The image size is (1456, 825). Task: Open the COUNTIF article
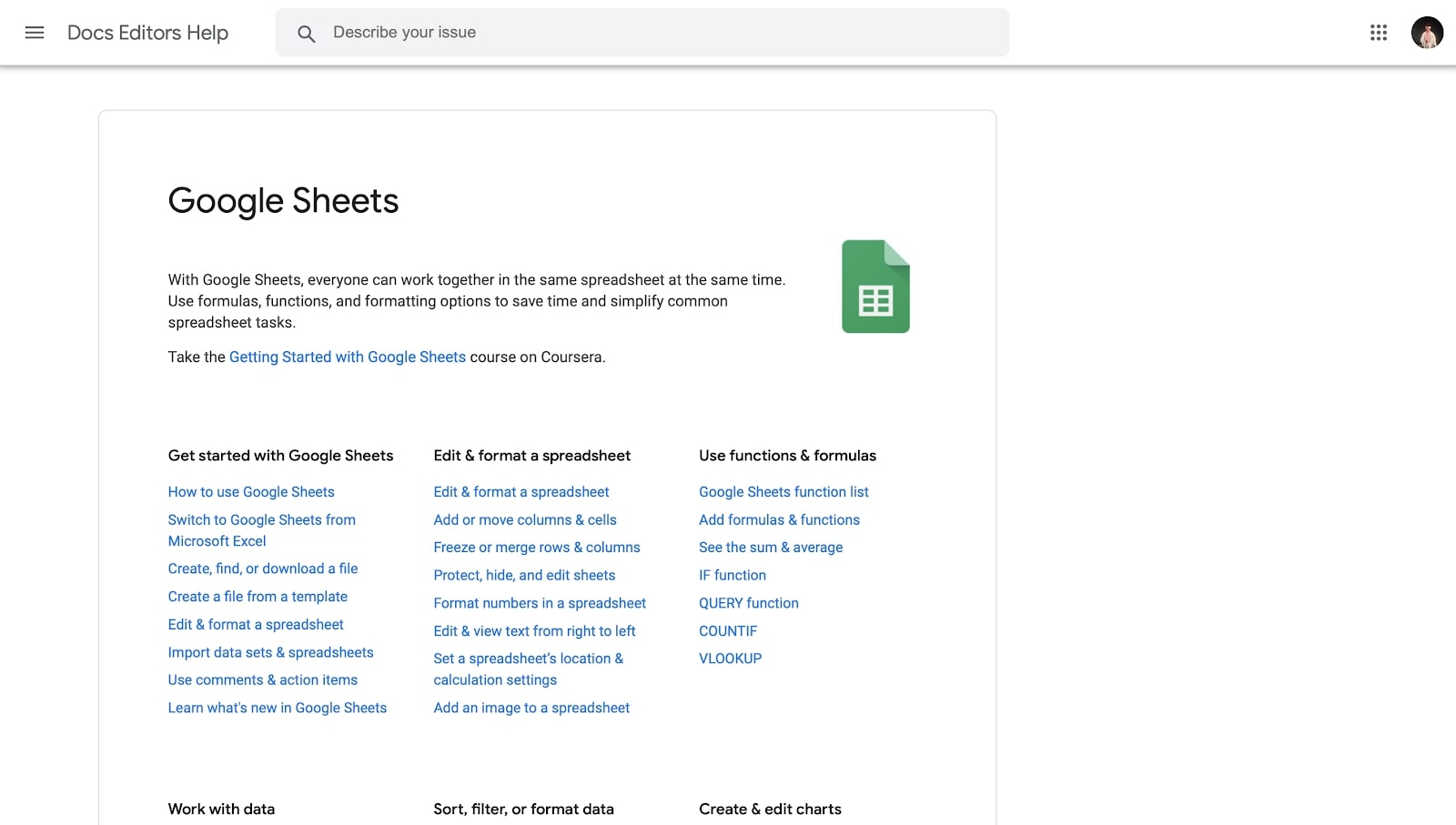coord(728,631)
